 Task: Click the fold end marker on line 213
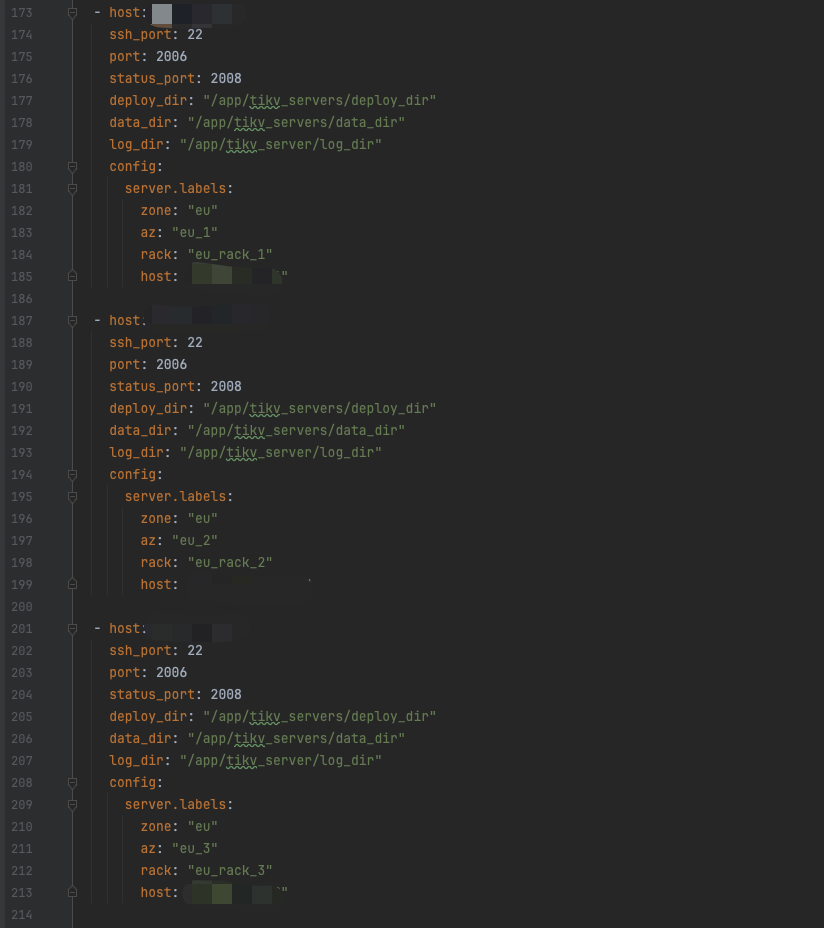click(72, 892)
